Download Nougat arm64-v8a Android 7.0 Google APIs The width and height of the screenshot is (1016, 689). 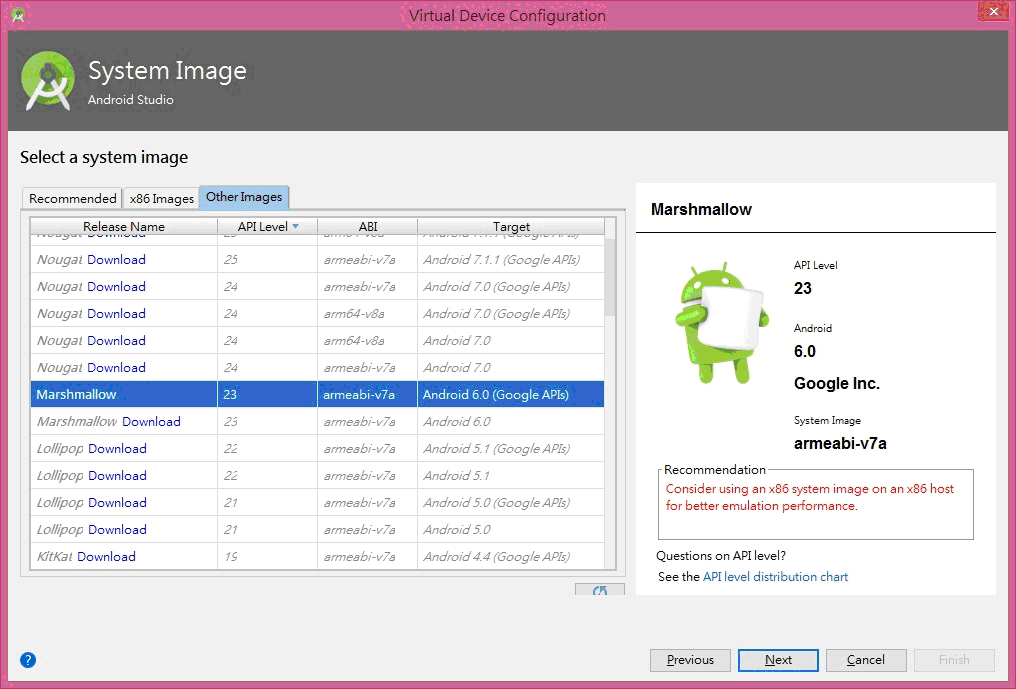(117, 314)
